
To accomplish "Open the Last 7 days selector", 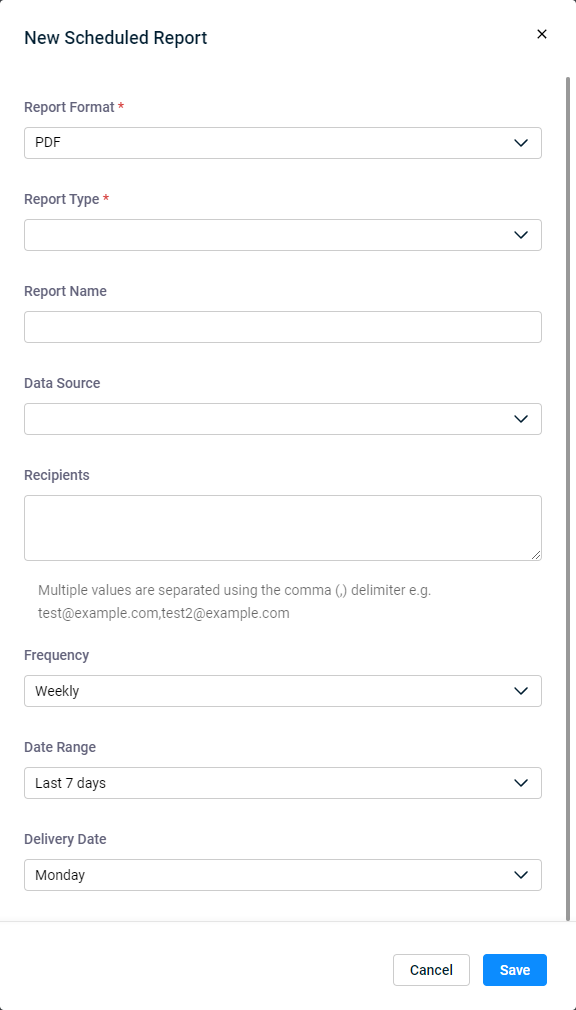I will (283, 783).
